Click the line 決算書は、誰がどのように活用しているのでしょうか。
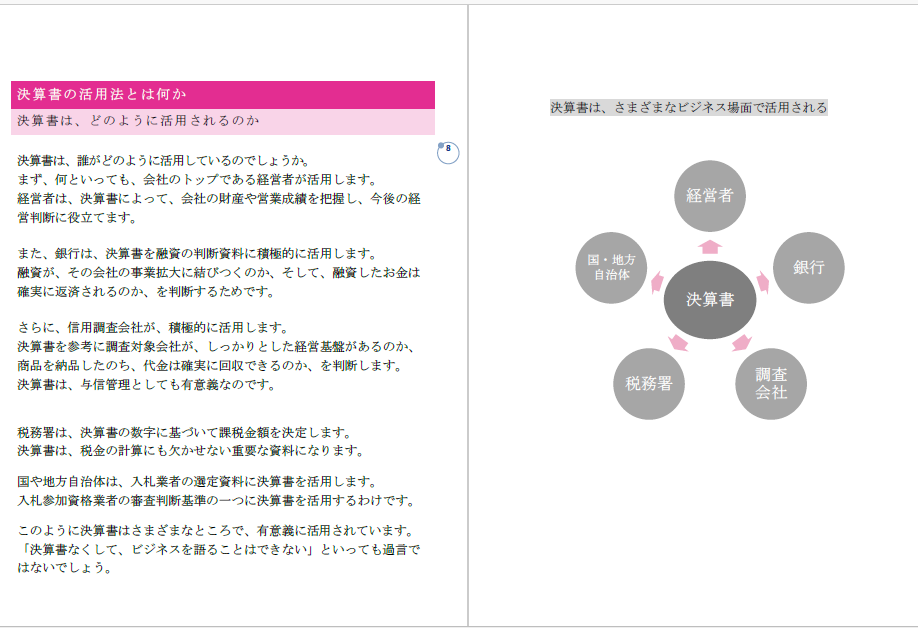This screenshot has width=918, height=628. pyautogui.click(x=164, y=160)
